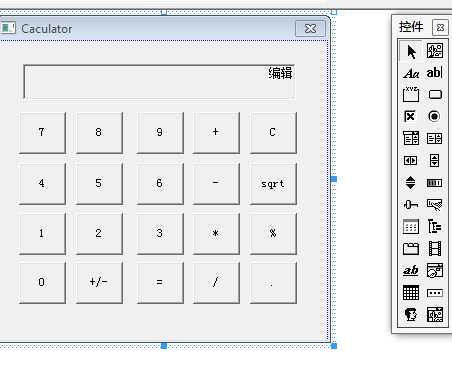
Task: Select the 2 button
Action: [x=99, y=233]
